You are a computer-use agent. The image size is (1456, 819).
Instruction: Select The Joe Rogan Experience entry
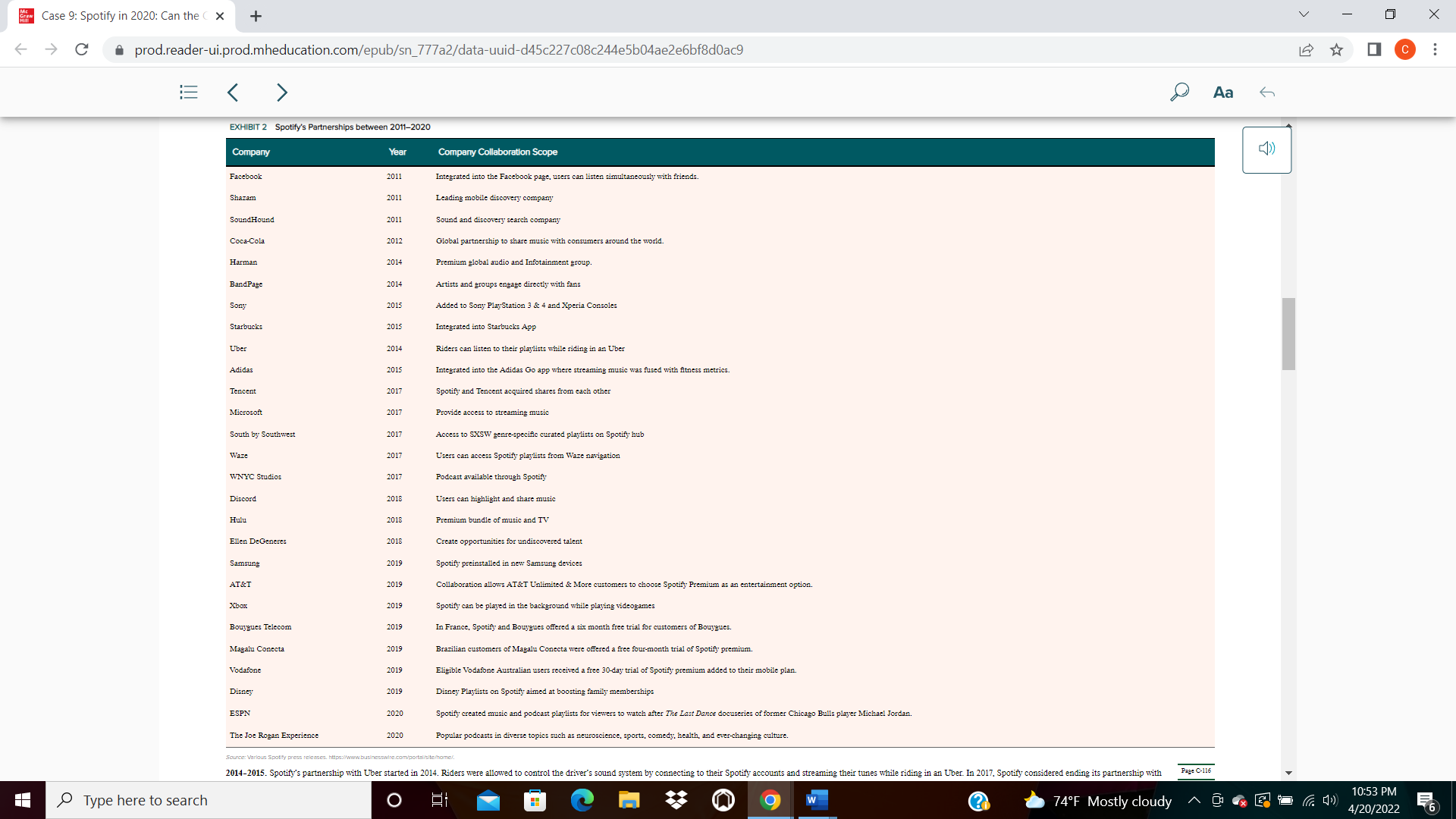[274, 736]
